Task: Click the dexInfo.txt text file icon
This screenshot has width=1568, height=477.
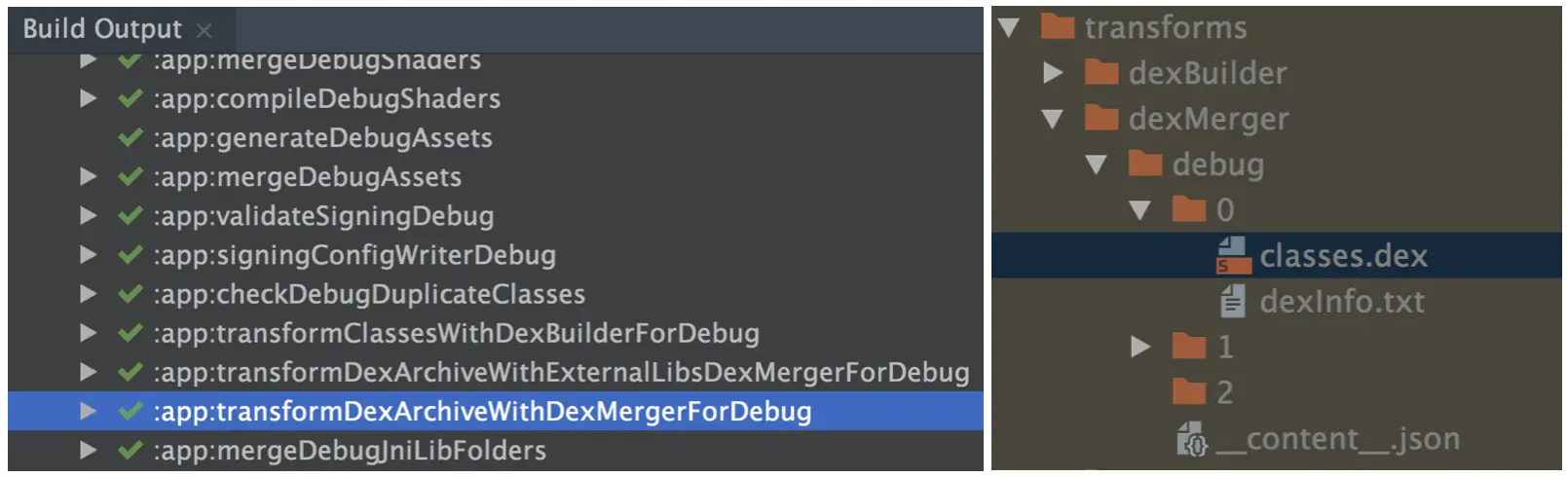Action: (1233, 302)
